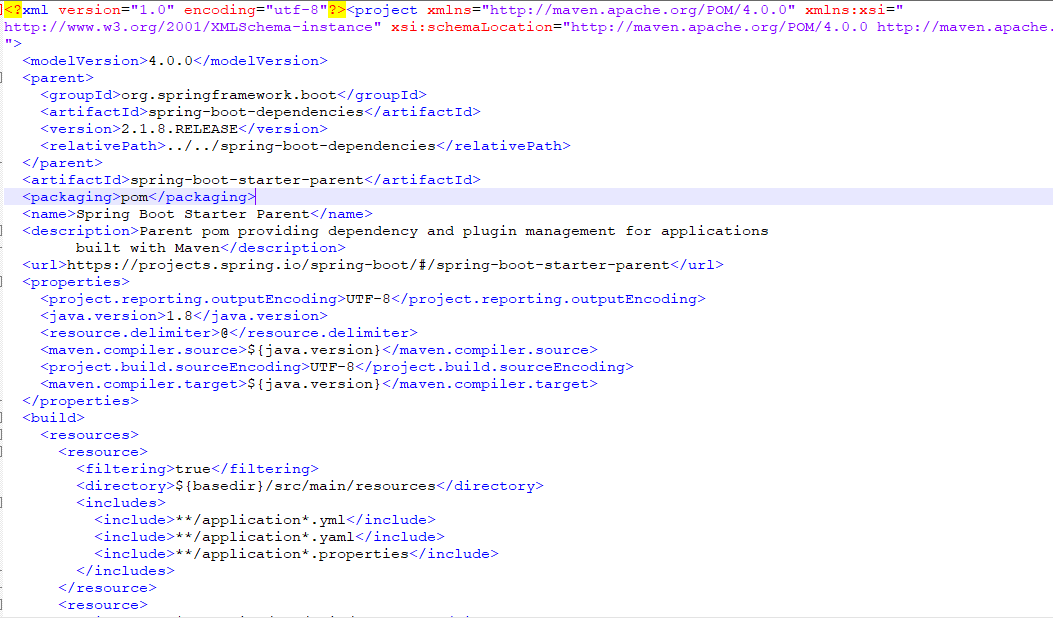Click the filtering true value

pos(193,469)
